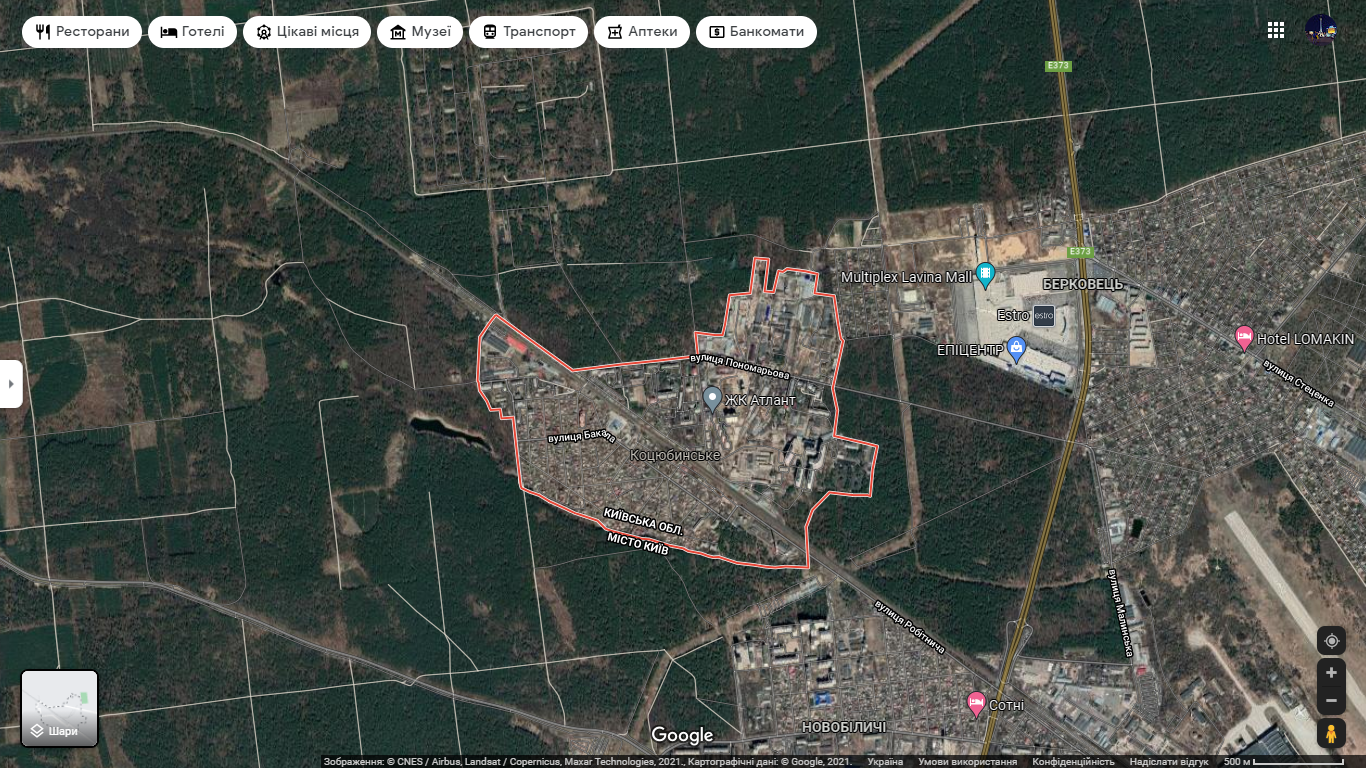Switch map type via Шари thumbnail
This screenshot has width=1366, height=768.
60,709
